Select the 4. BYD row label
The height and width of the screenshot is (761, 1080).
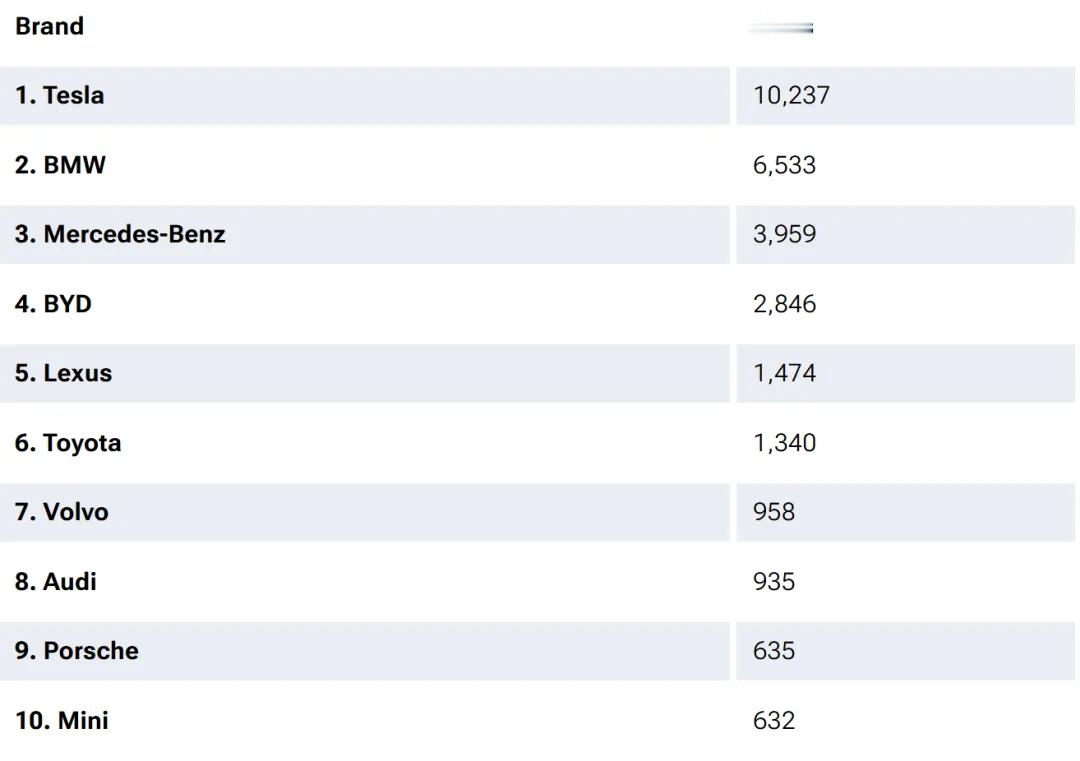[54, 304]
